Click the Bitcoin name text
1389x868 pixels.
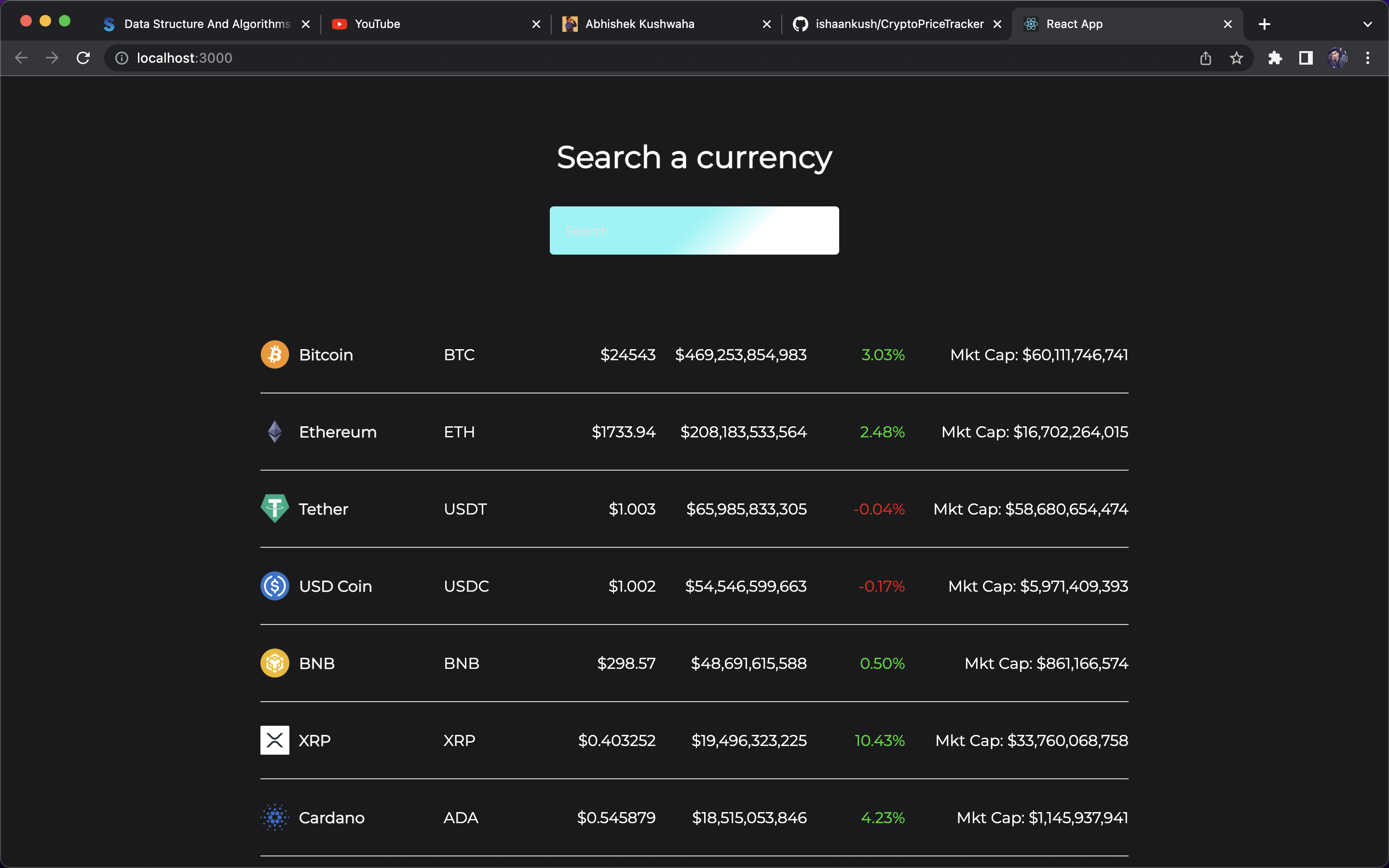tap(326, 355)
